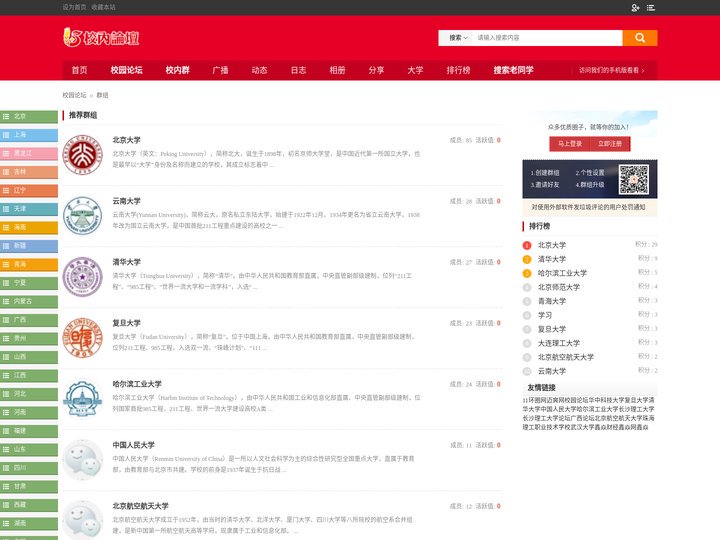
Task: Select 黑龙江 region in left sidebar
Action: (29, 153)
